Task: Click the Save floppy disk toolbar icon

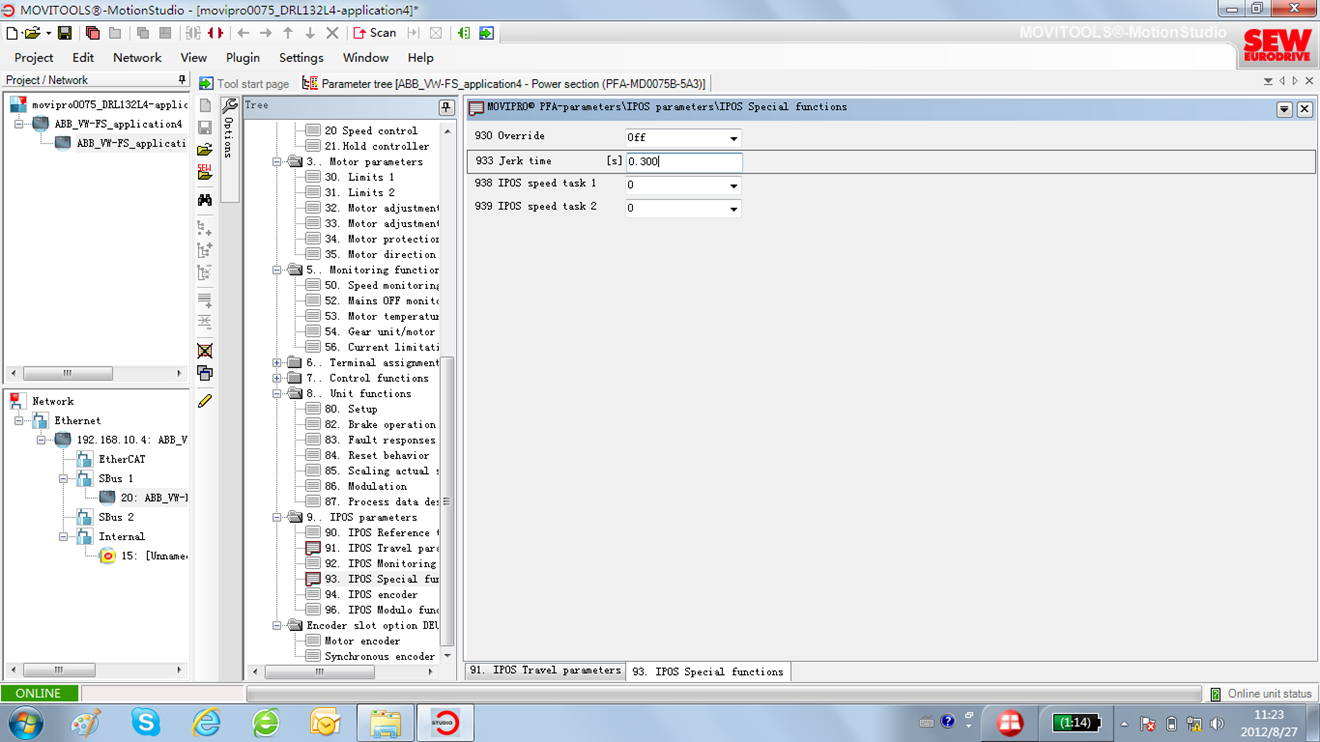Action: click(64, 33)
